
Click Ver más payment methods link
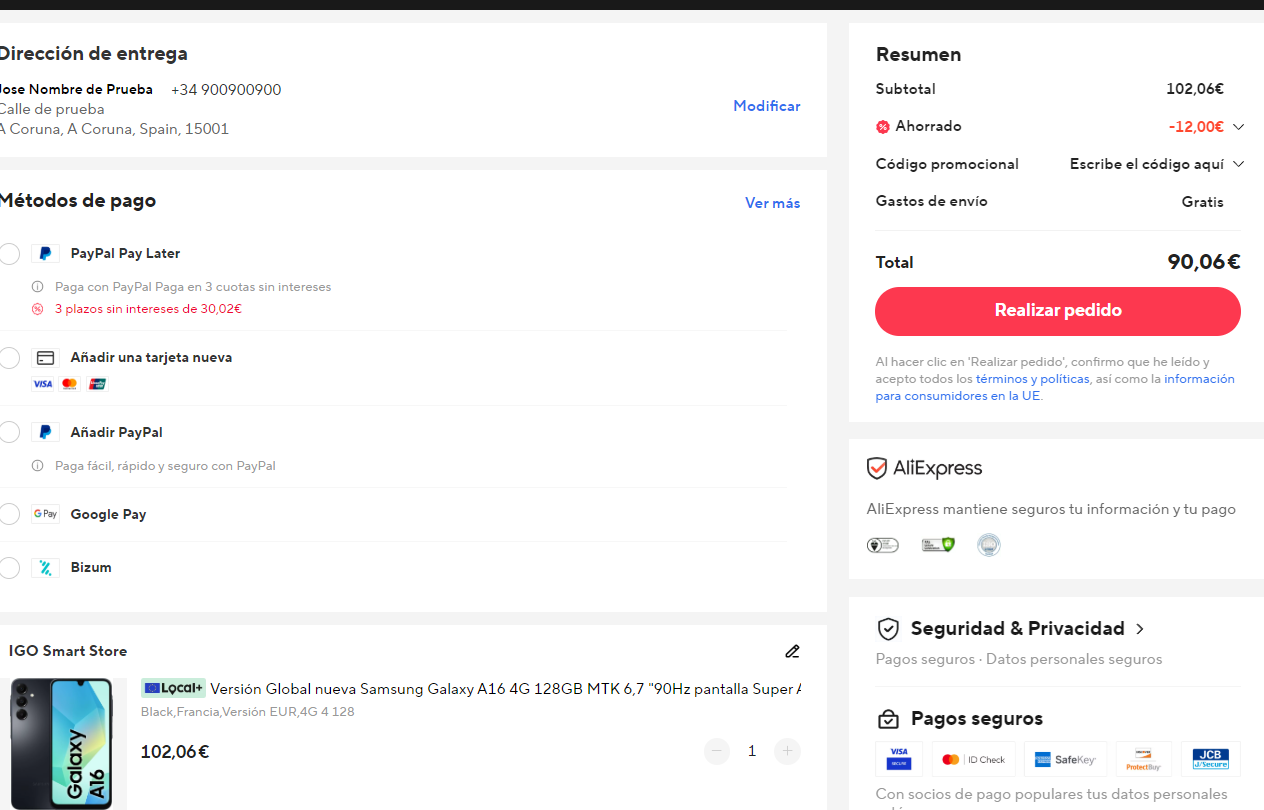click(x=773, y=203)
